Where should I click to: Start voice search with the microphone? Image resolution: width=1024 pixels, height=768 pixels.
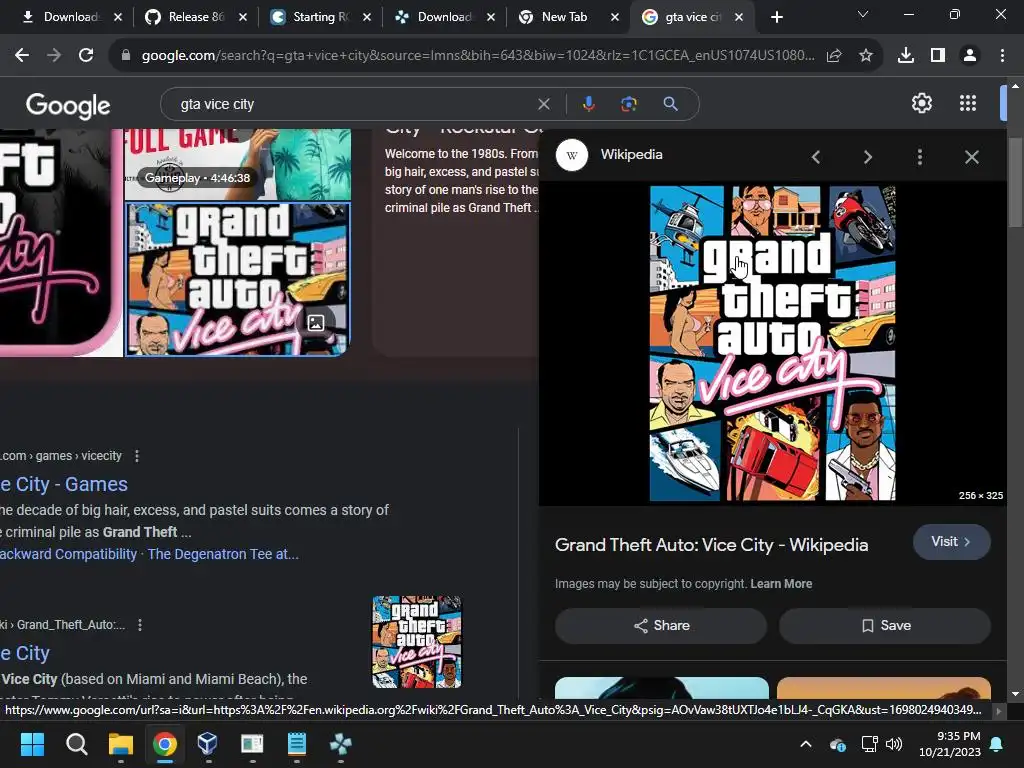tap(588, 104)
